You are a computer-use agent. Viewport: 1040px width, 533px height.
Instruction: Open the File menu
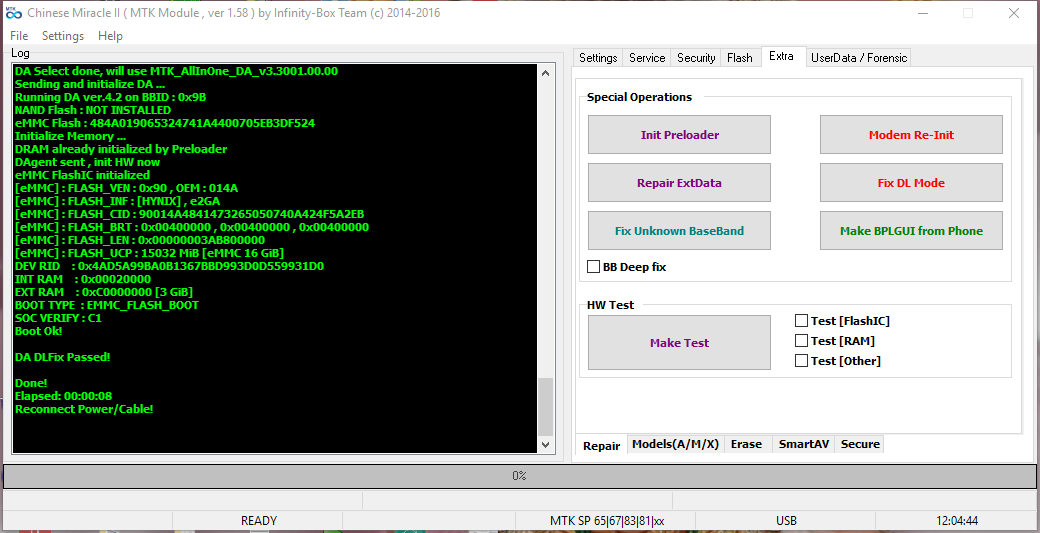pyautogui.click(x=19, y=36)
